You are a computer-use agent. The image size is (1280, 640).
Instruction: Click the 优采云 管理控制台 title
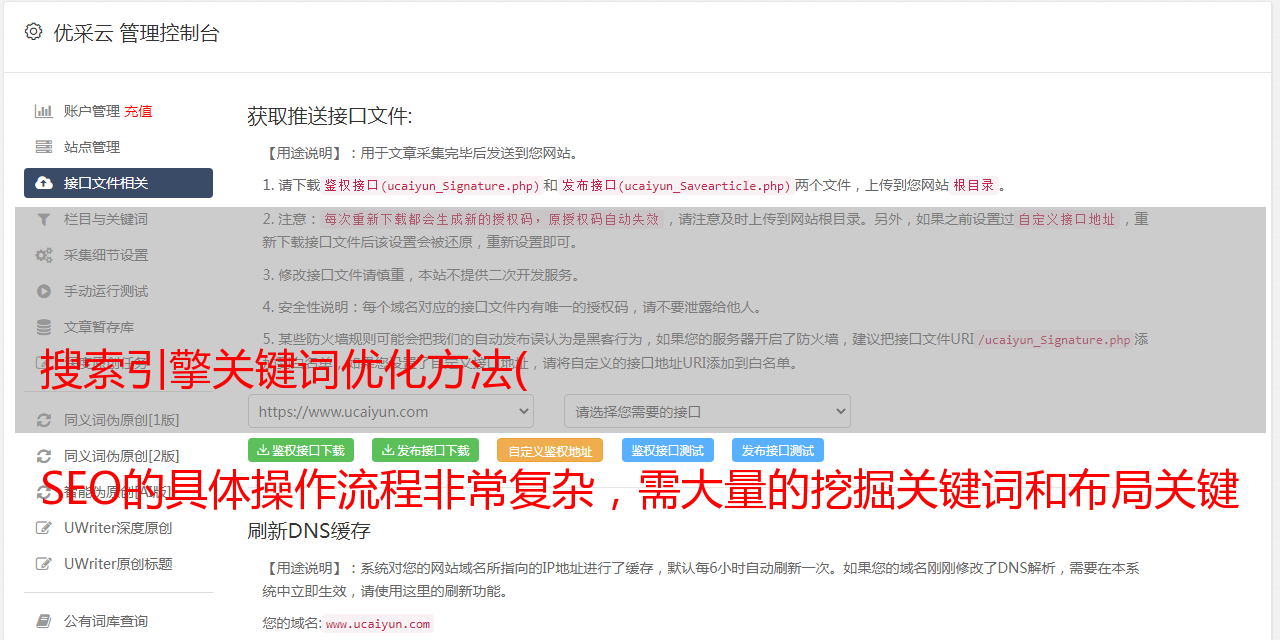point(136,33)
